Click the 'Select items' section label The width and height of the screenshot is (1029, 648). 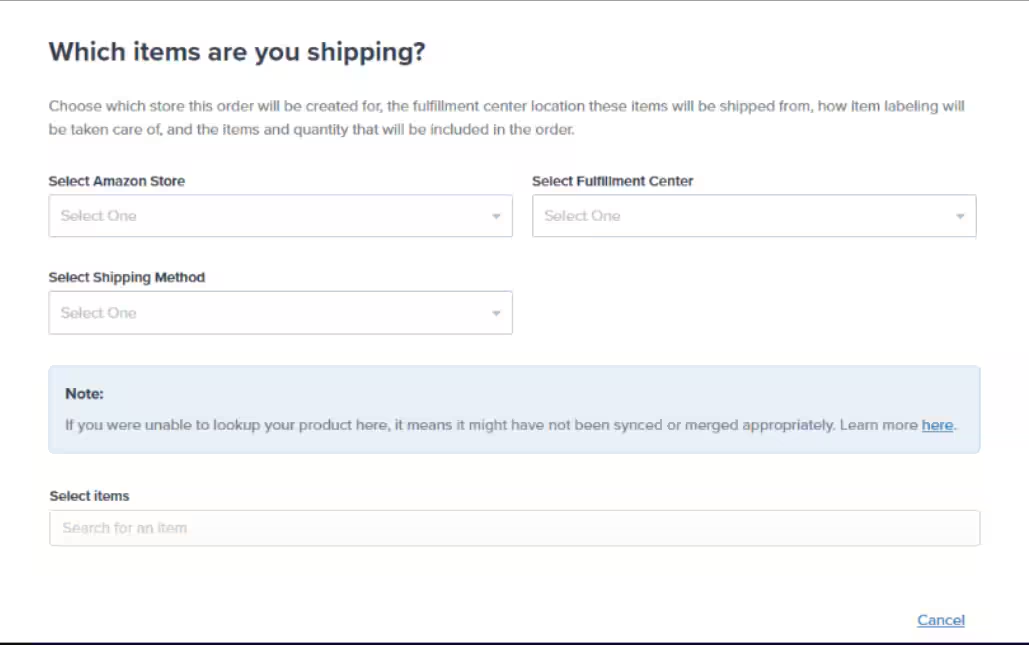(87, 495)
